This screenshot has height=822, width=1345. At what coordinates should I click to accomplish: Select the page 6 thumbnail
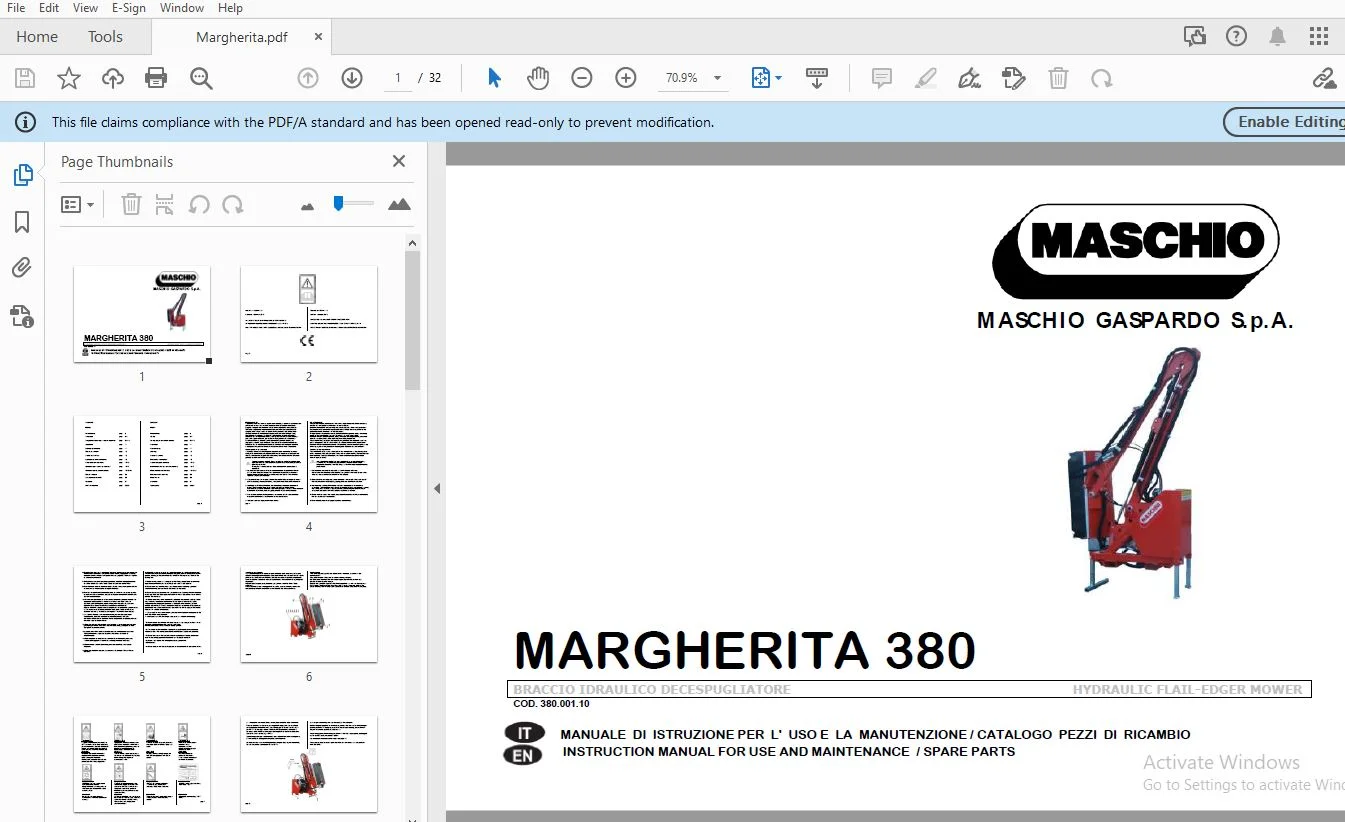coord(309,614)
